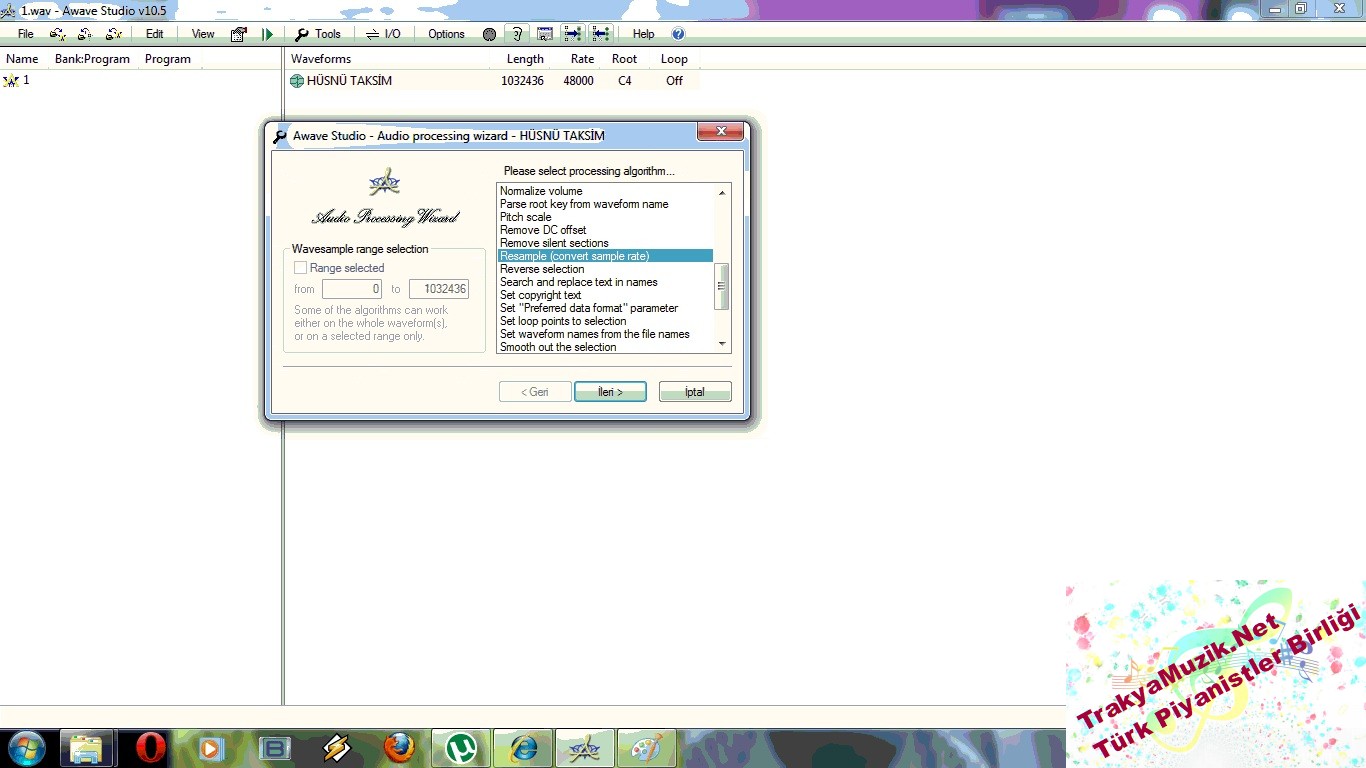This screenshot has height=768, width=1366.
Task: Click the range 'to' field showing 1032436
Action: (x=439, y=289)
